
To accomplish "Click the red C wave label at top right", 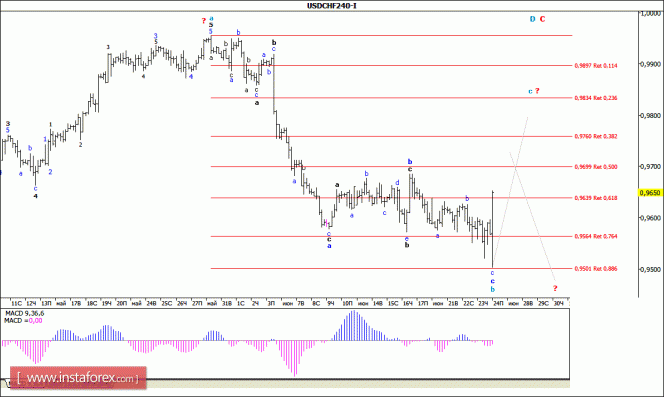I will [542, 19].
